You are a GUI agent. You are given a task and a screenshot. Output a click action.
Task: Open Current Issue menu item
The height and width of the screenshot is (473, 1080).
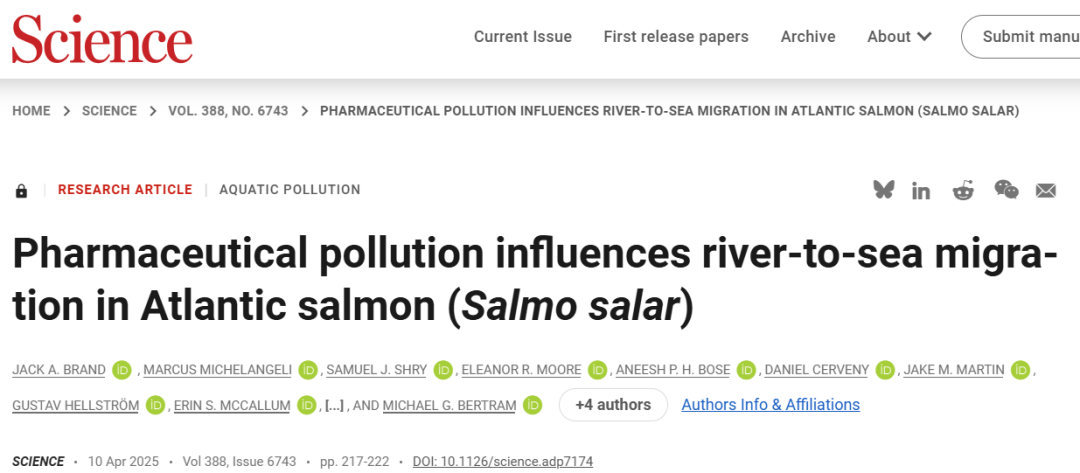coord(523,36)
